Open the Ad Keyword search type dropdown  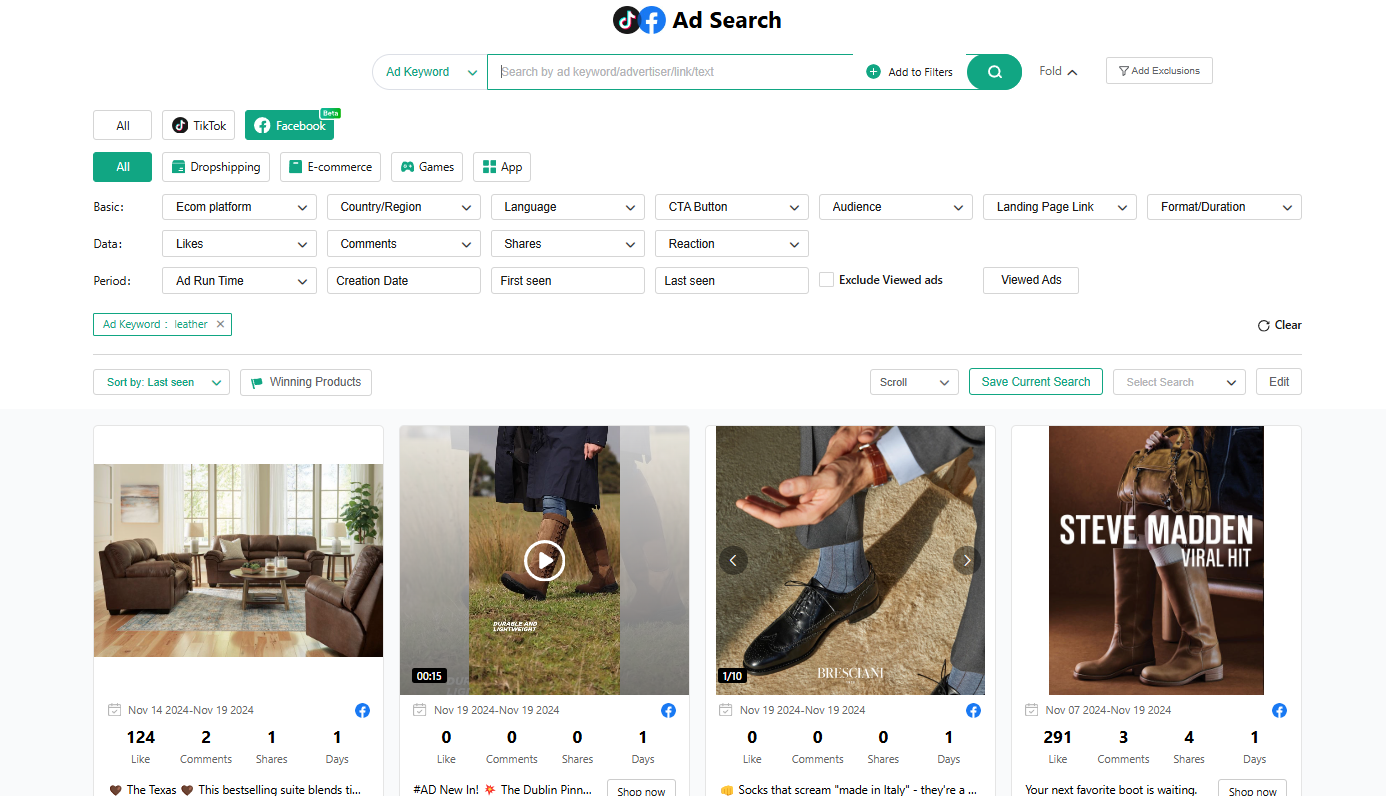430,72
